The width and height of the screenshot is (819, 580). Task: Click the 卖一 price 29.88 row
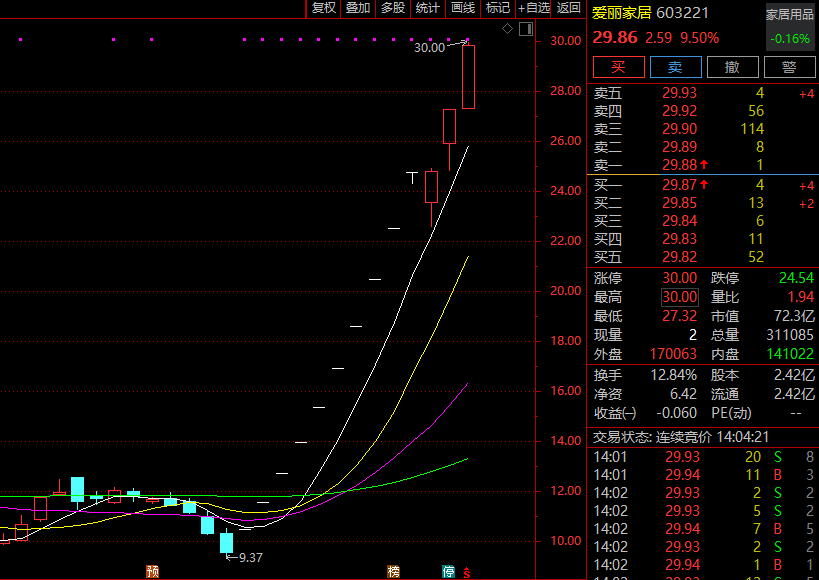coord(703,165)
